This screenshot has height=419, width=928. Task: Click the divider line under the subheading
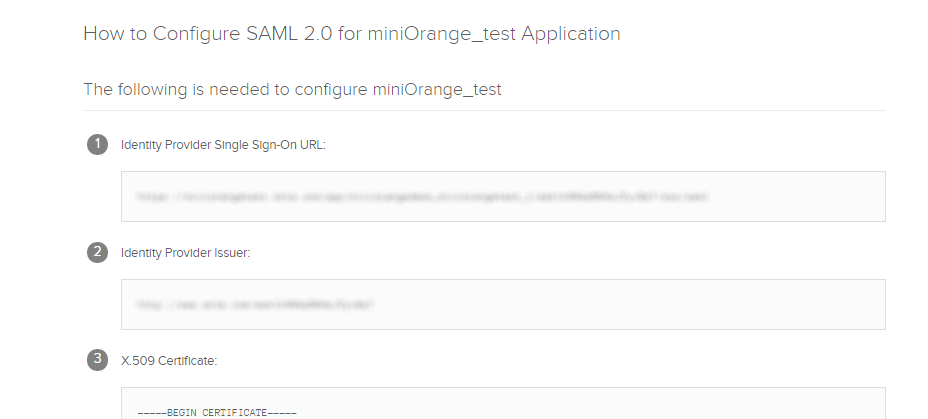[484, 110]
